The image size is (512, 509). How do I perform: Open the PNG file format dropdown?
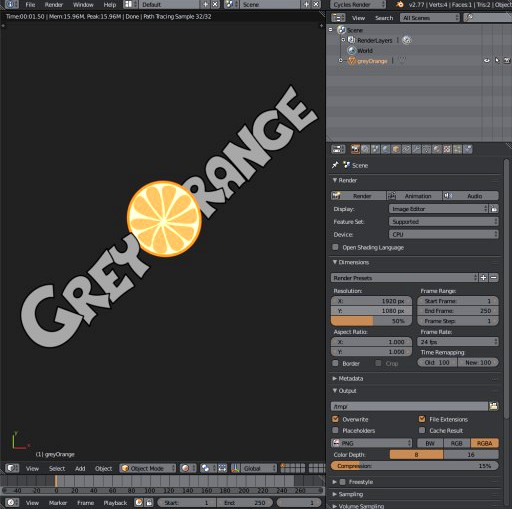371,443
